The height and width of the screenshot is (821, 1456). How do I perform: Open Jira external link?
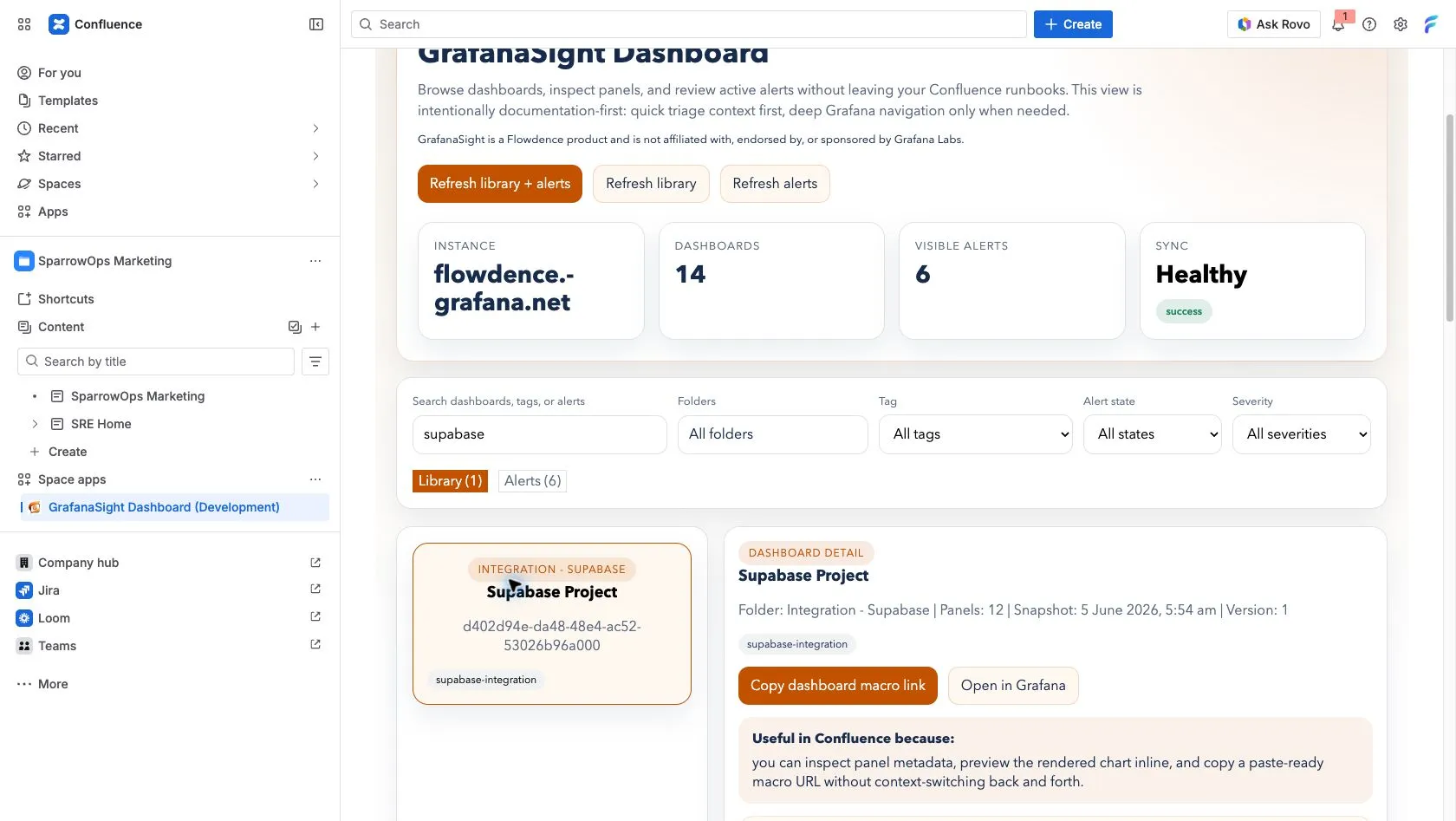[x=49, y=590]
